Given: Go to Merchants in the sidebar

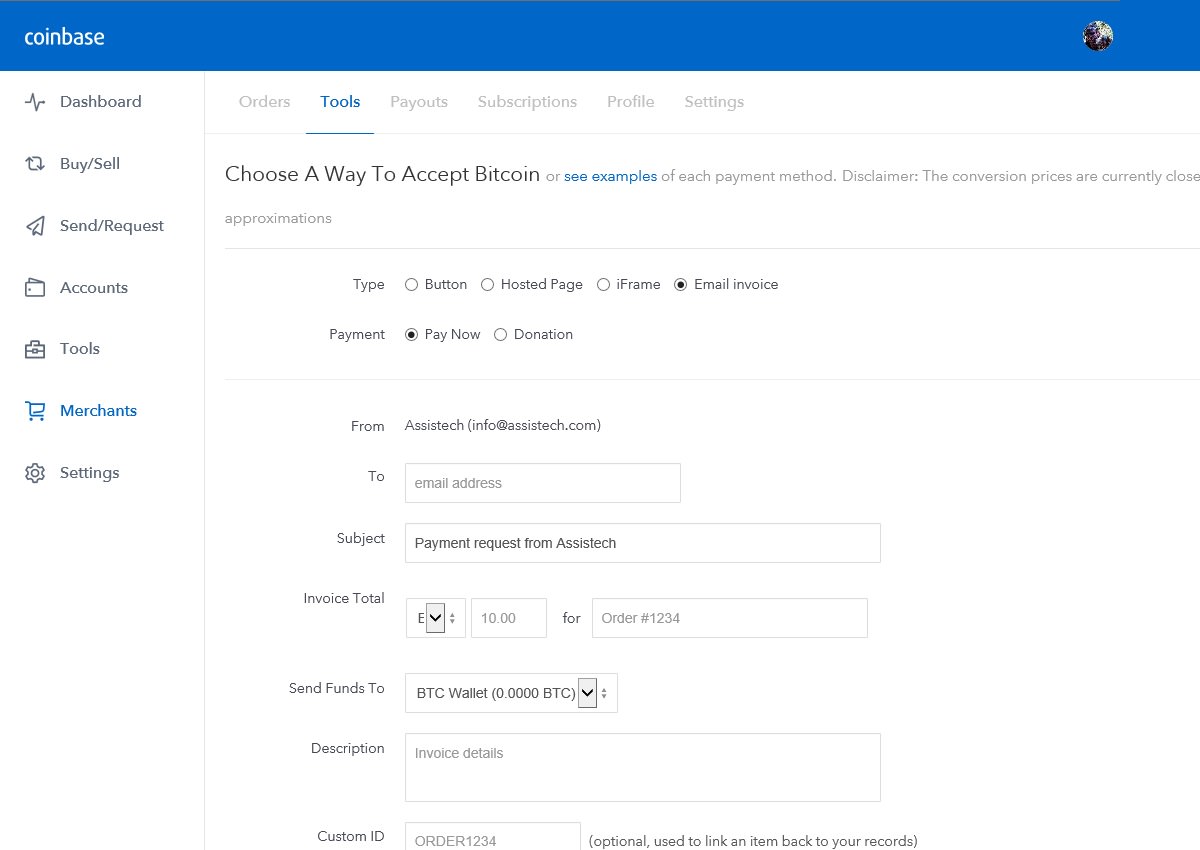Looking at the screenshot, I should [98, 411].
